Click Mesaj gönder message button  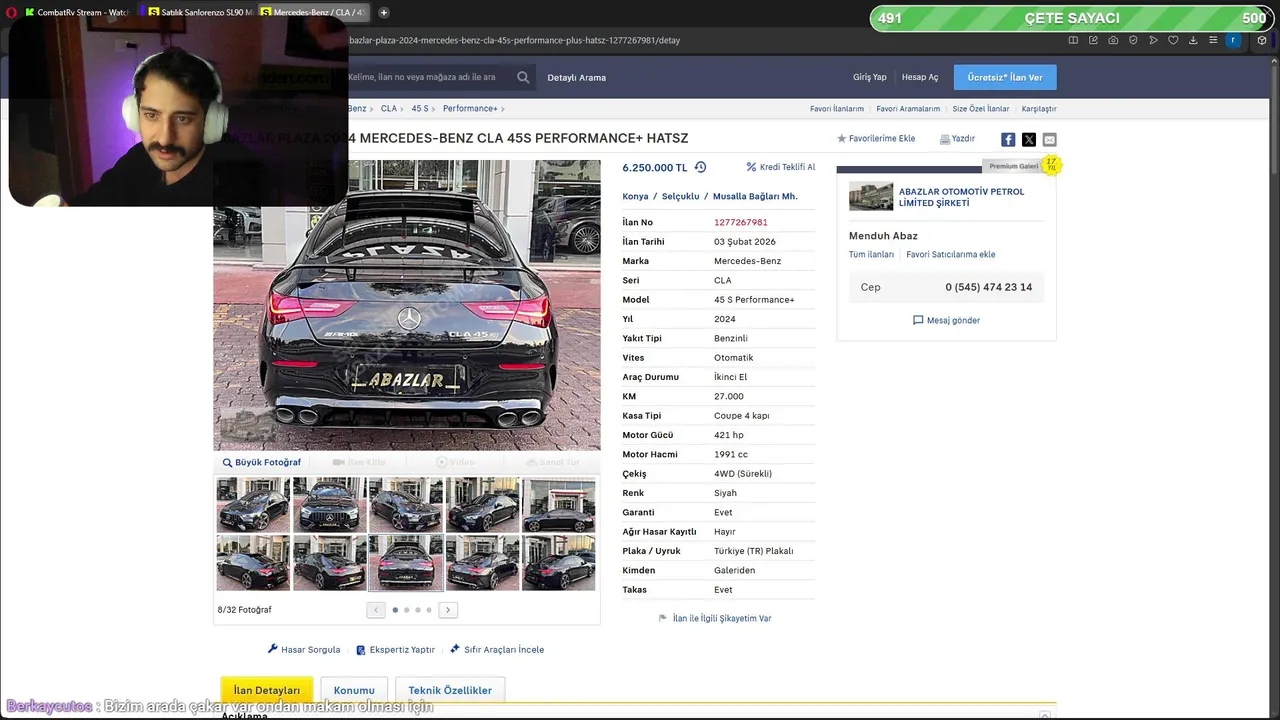click(x=946, y=320)
